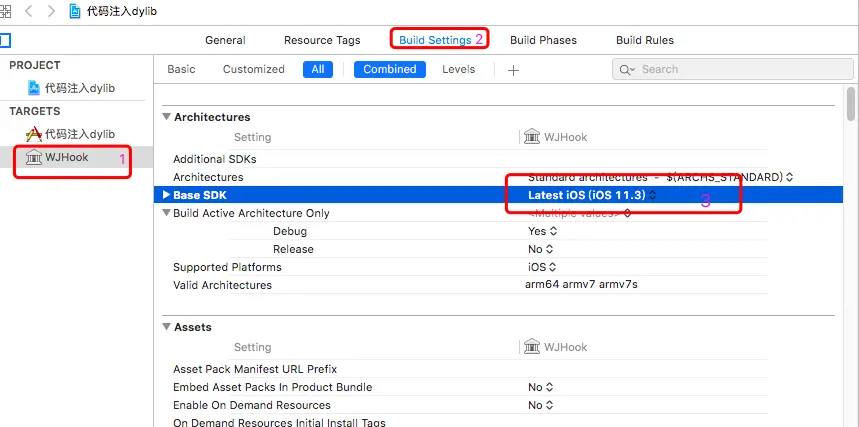Select the Debug configuration row label

point(290,231)
